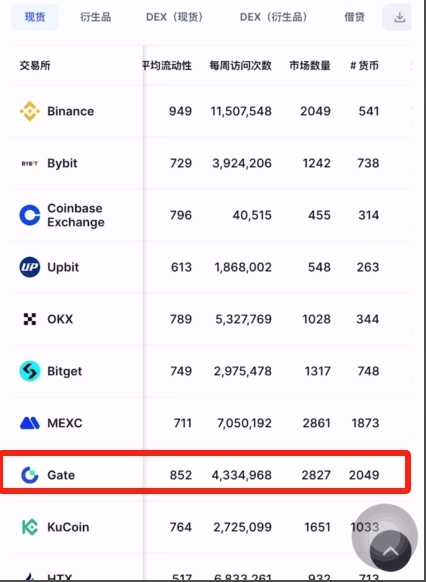Click the Bybit logo icon
426x582 pixels.
point(30,163)
